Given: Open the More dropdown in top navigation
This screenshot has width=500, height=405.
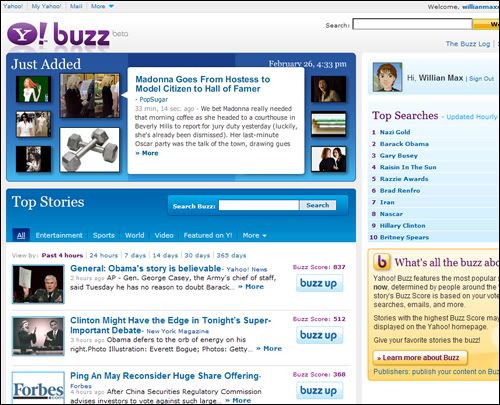Looking at the screenshot, I should (x=102, y=6).
